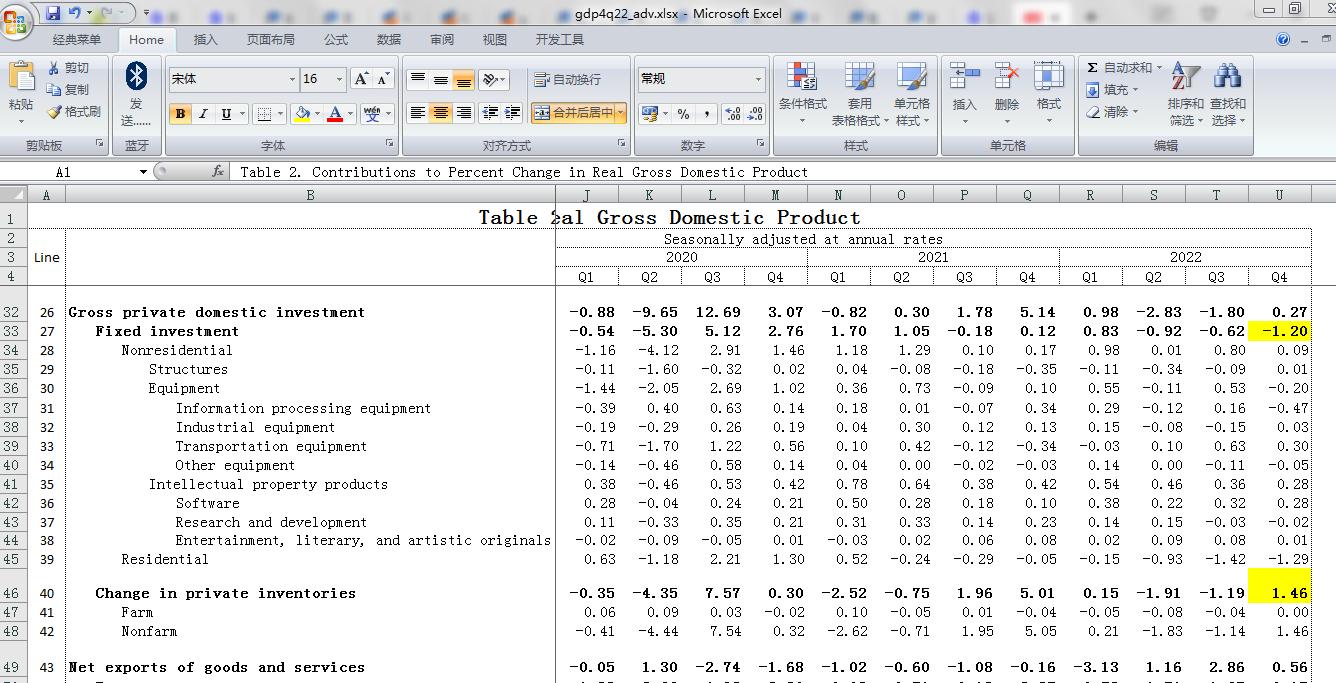Click the 自动求和 AutoSum button
Viewport: 1336px width, 683px height.
click(x=1120, y=68)
